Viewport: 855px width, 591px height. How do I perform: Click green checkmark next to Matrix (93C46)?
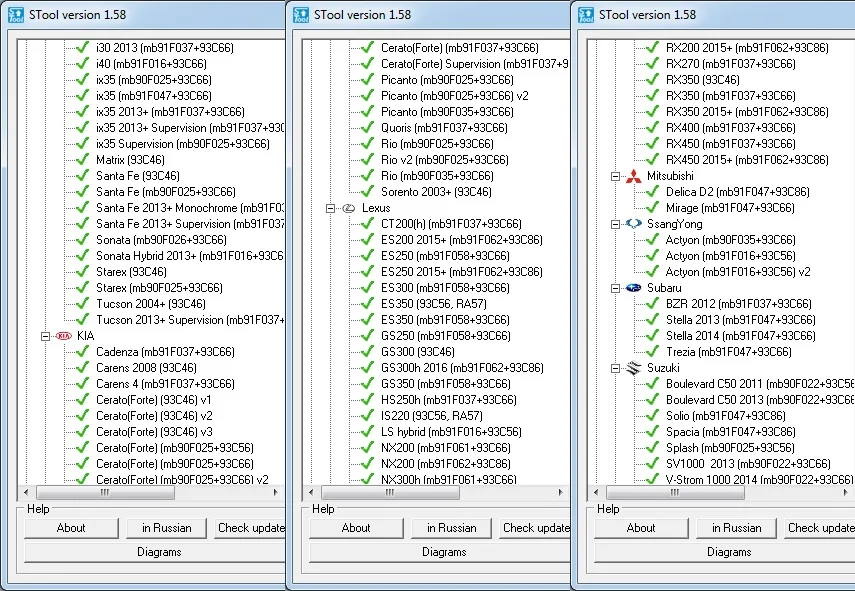tap(83, 160)
